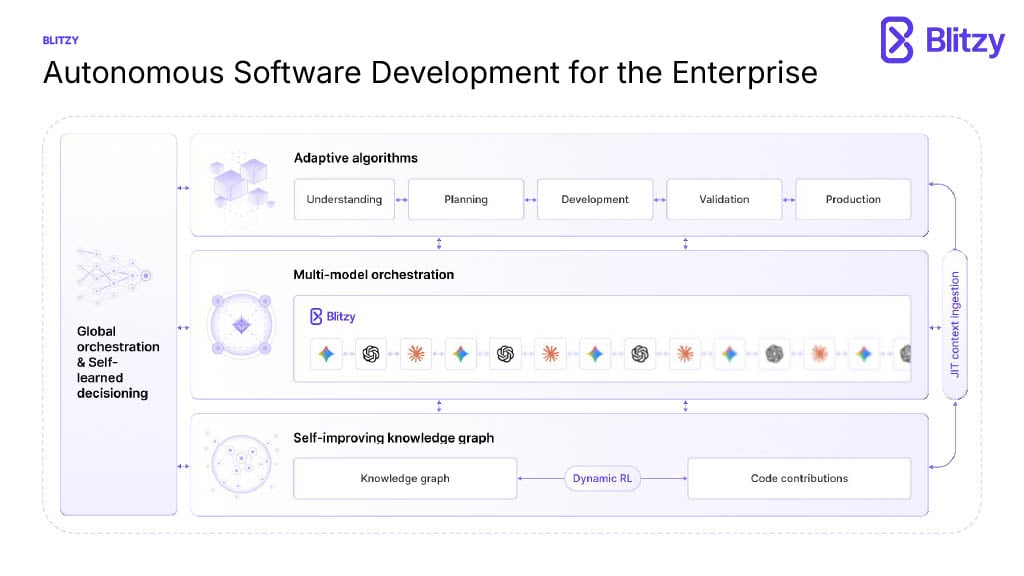Select the Validation stage box

click(724, 199)
